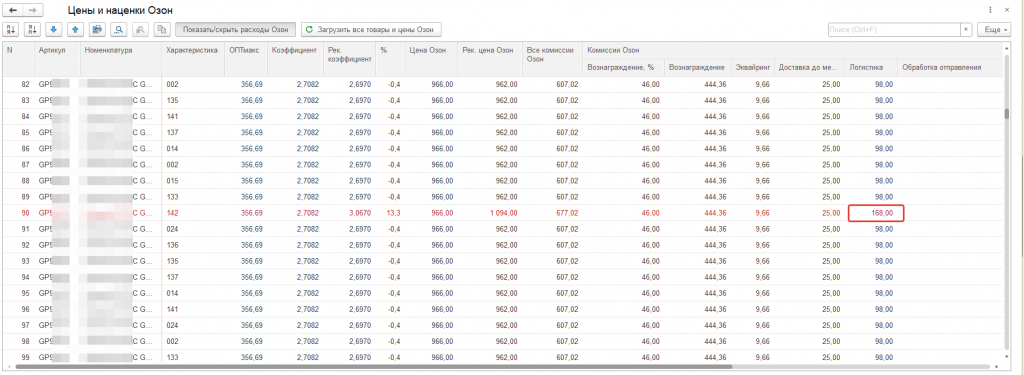Viewport: 1024px width, 375px height.
Task: Click the copy toolbar icon
Action: (162, 29)
